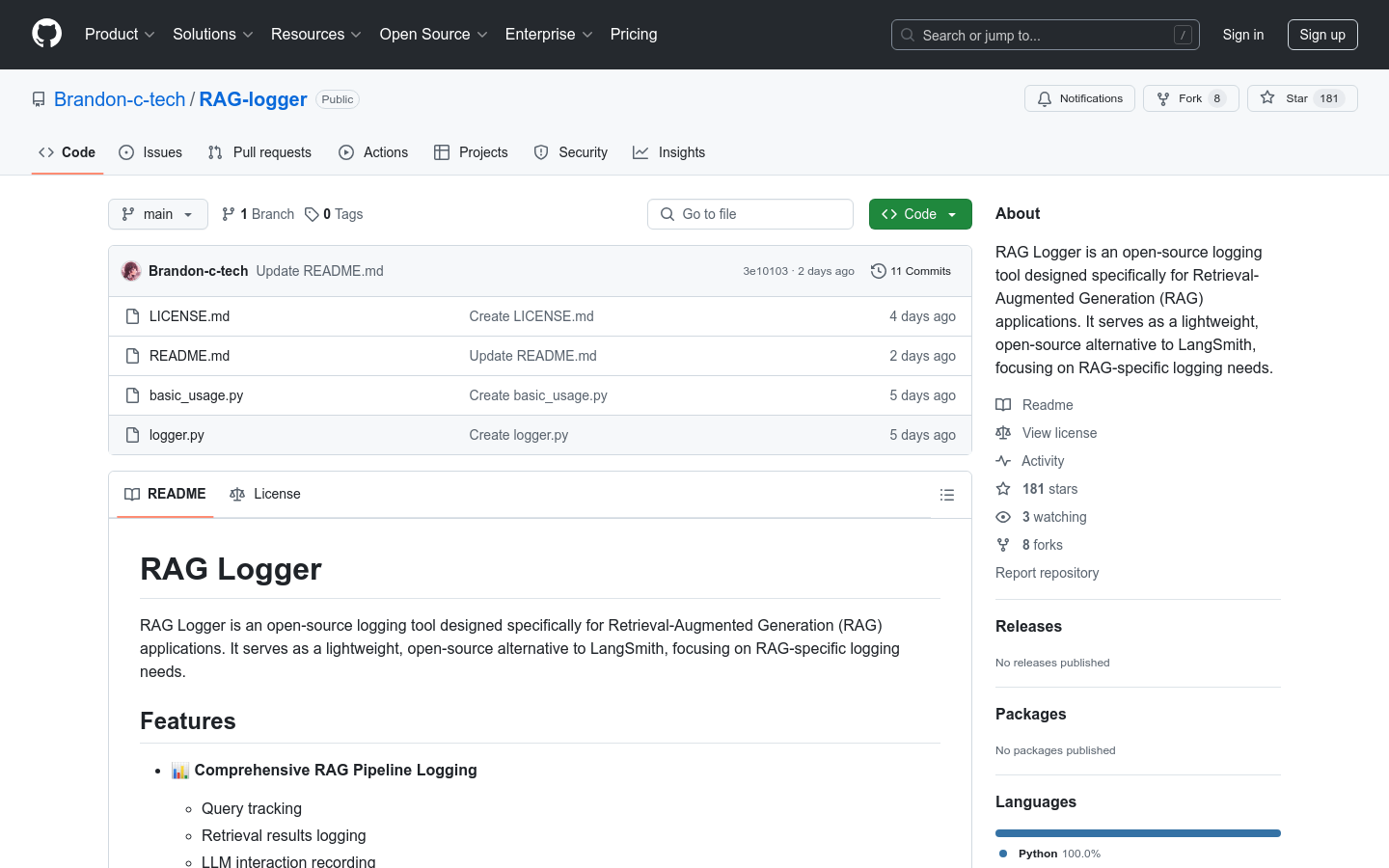The height and width of the screenshot is (868, 1389).
Task: Click the LICENSE.md file icon
Action: pyautogui.click(x=133, y=316)
